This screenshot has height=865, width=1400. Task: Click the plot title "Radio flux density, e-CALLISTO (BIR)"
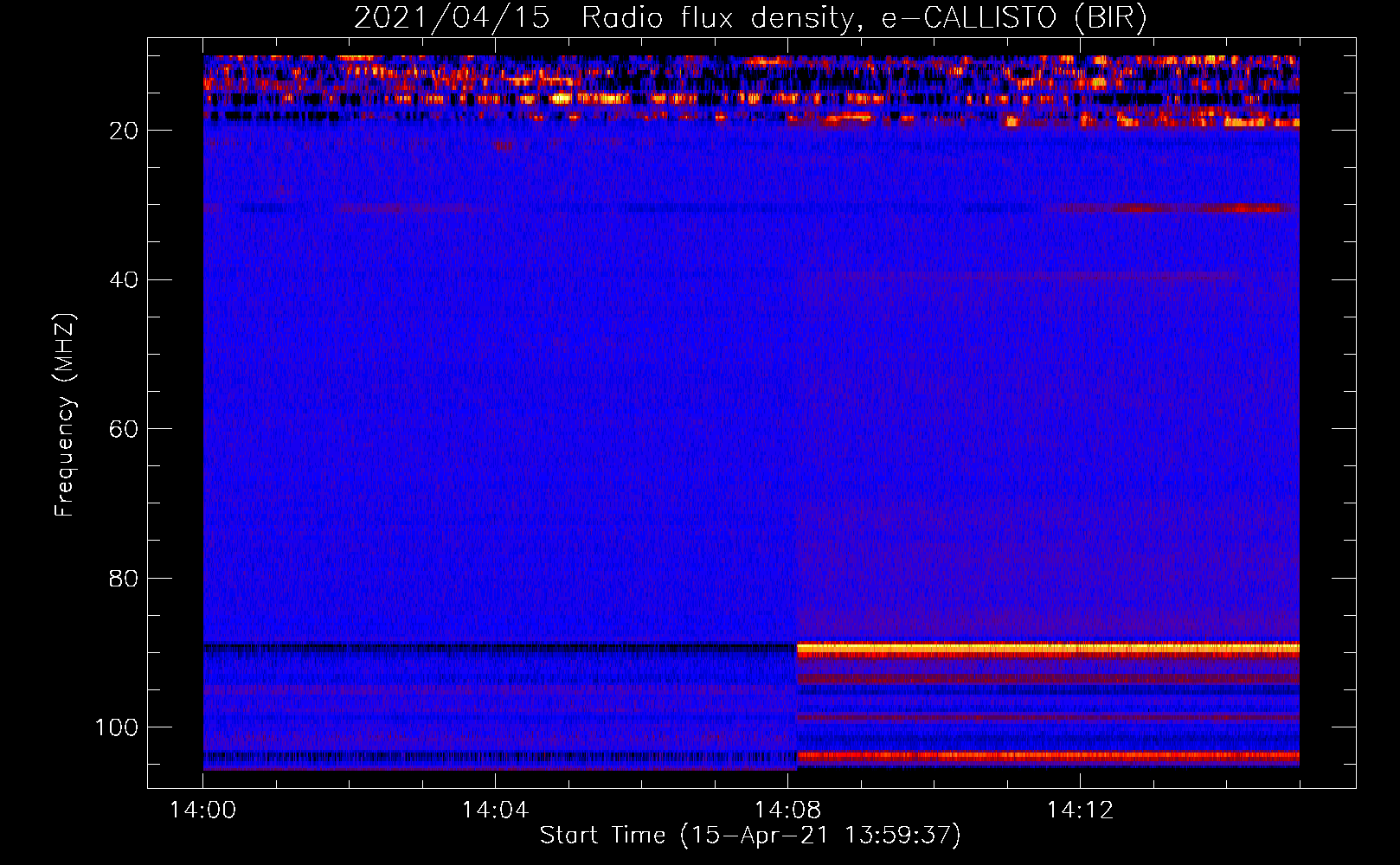(864, 17)
